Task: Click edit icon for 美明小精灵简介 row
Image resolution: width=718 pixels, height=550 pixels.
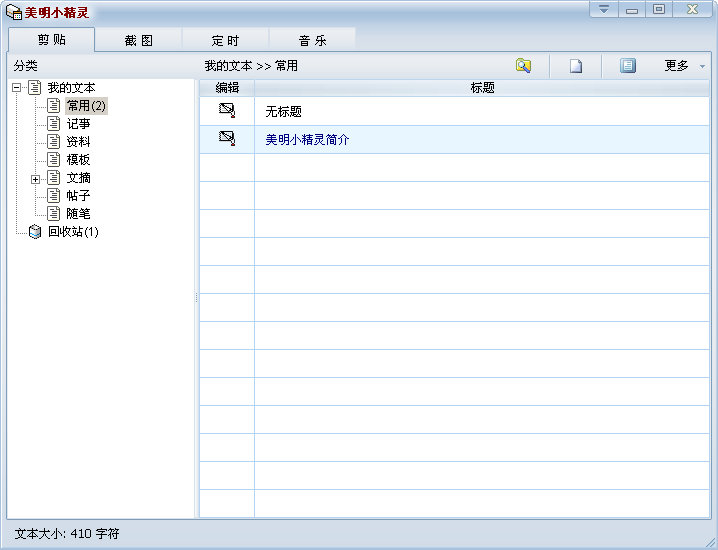Action: tap(227, 139)
